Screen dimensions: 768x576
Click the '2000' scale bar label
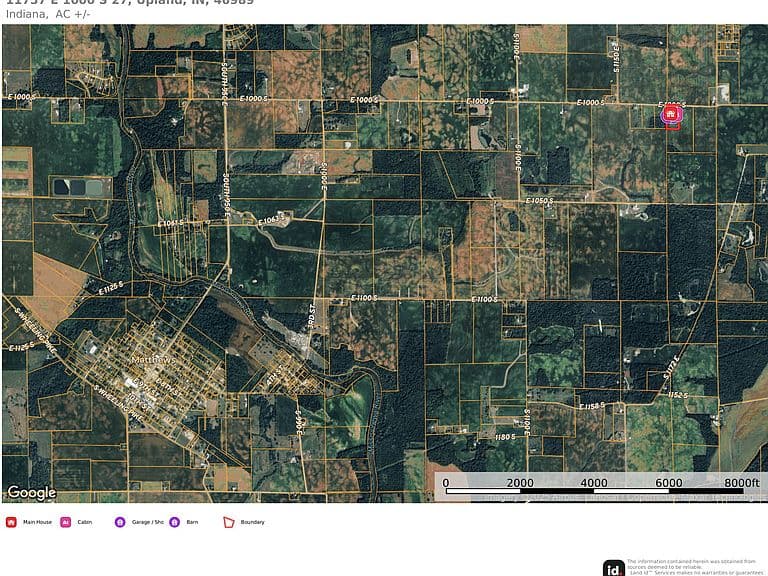(x=520, y=483)
